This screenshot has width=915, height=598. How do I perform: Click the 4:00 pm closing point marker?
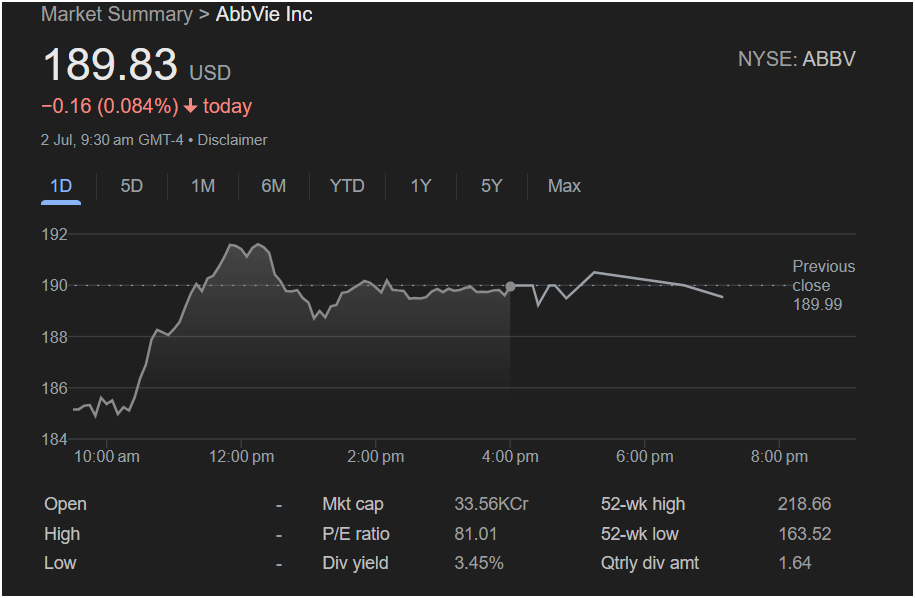(x=510, y=286)
